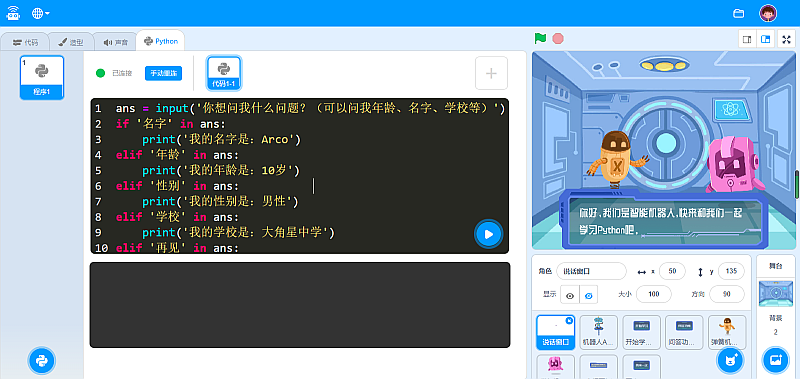Screen dimensions: 800x379
Task: Select the 机器人A sprite tile
Action: tap(598, 332)
